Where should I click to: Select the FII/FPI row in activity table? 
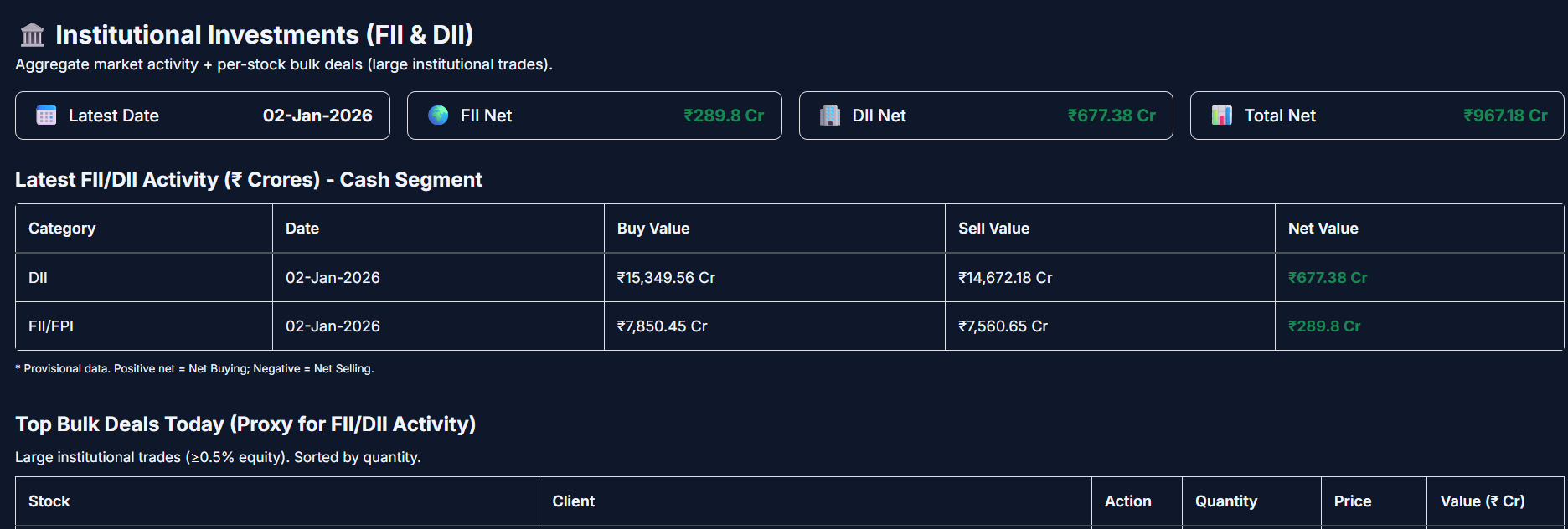pos(51,326)
